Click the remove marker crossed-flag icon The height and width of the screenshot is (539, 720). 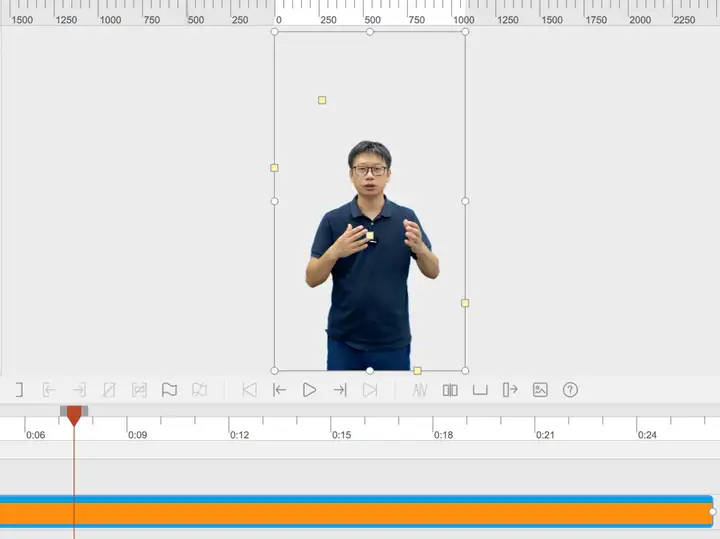199,390
